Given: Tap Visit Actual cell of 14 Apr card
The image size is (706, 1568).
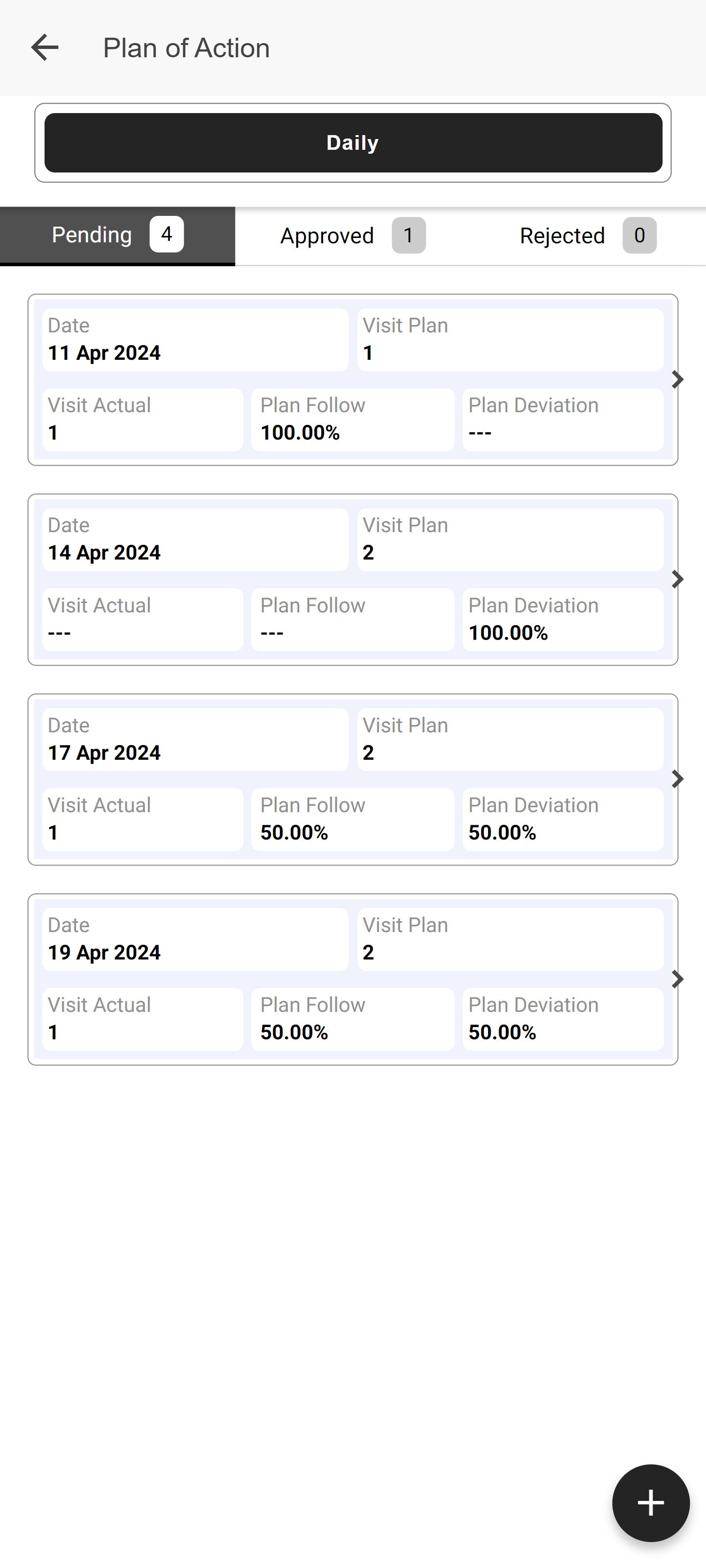Looking at the screenshot, I should click(142, 620).
